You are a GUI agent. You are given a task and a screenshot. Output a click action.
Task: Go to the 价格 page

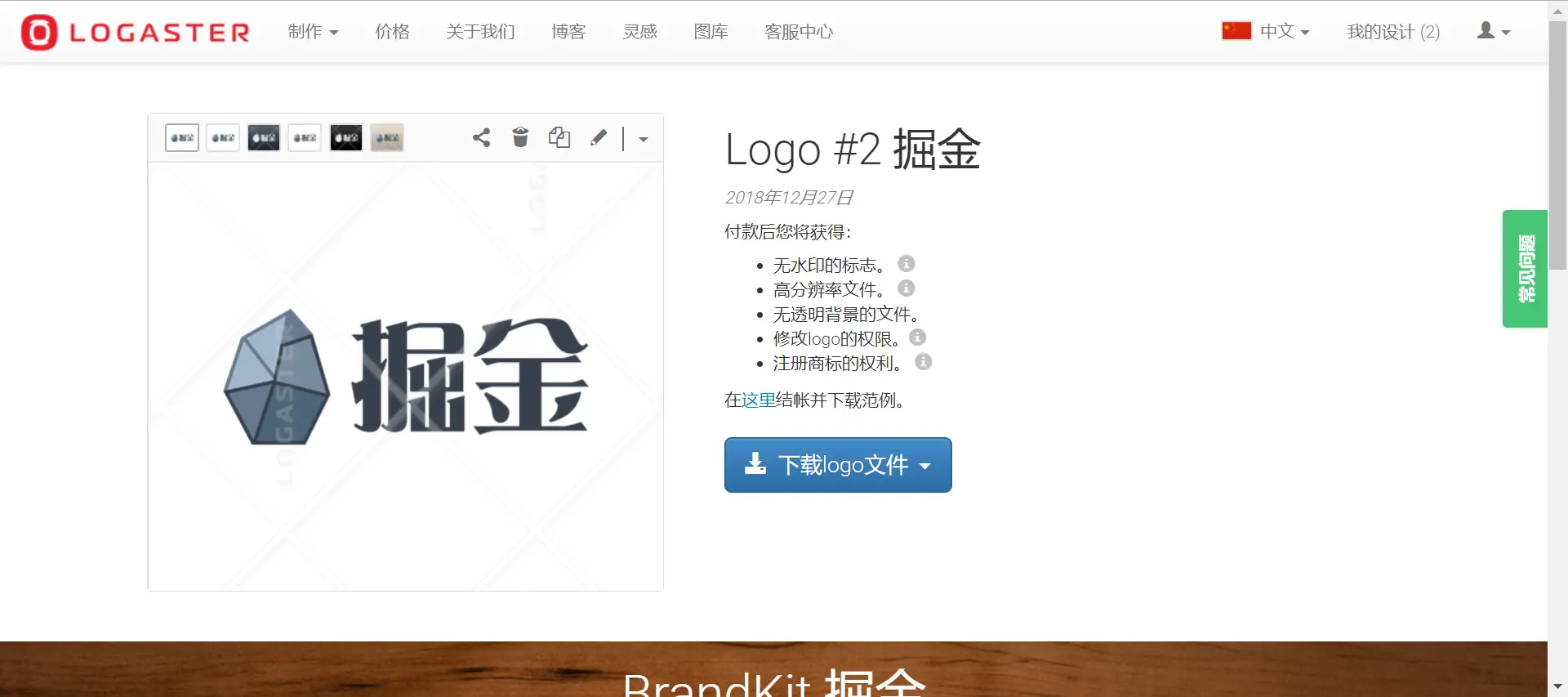pos(392,32)
